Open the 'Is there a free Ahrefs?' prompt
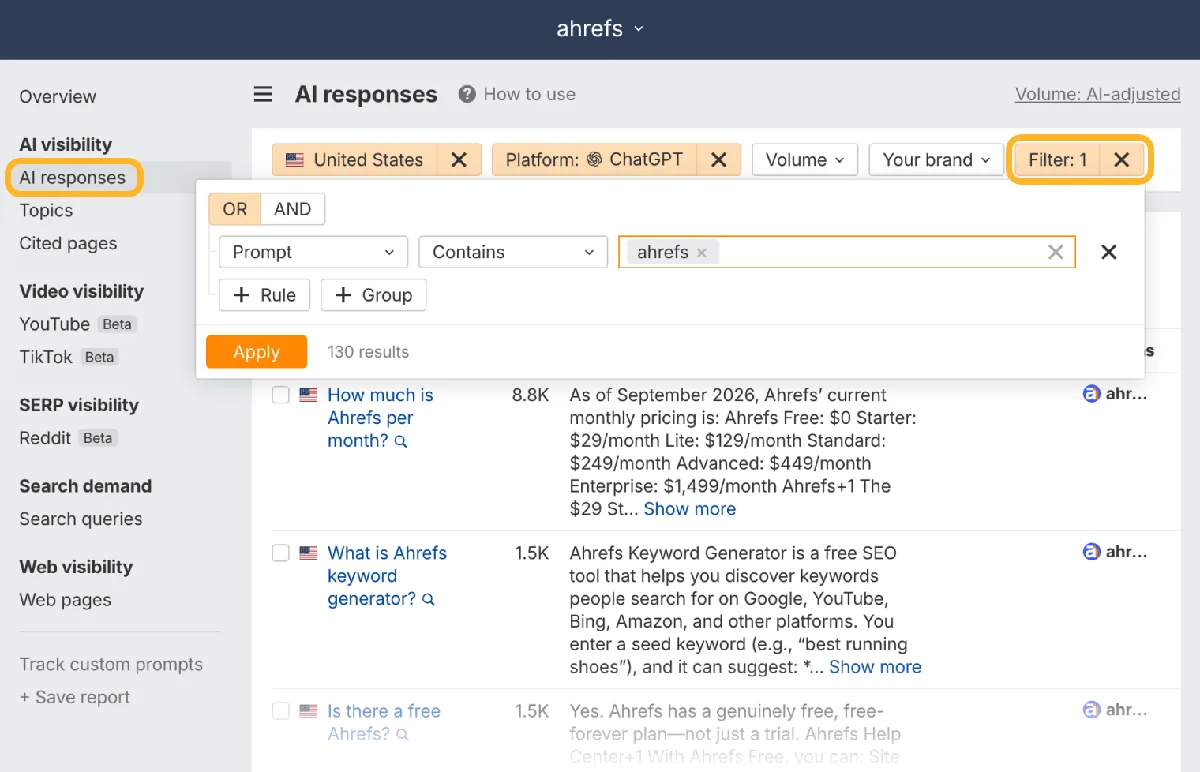Screen dimensions: 1200x772 point(384,722)
